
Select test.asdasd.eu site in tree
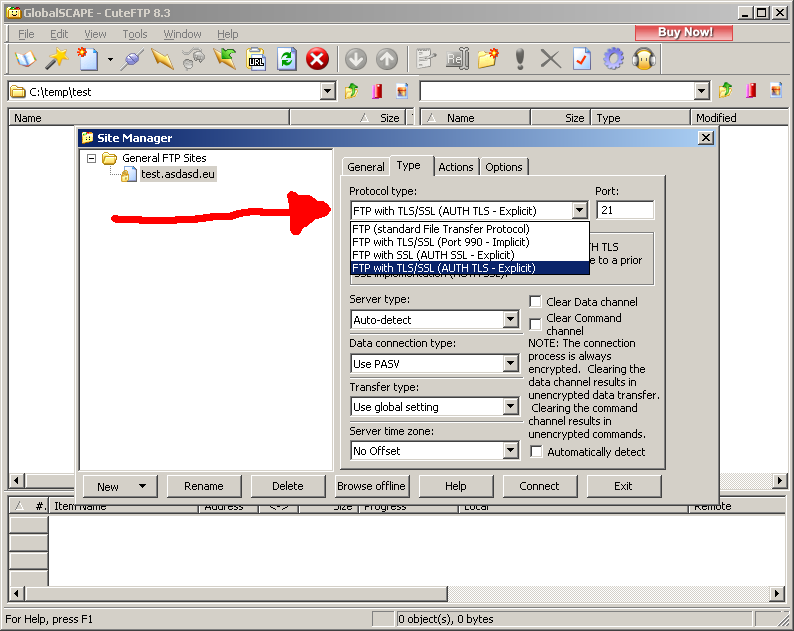pos(177,174)
